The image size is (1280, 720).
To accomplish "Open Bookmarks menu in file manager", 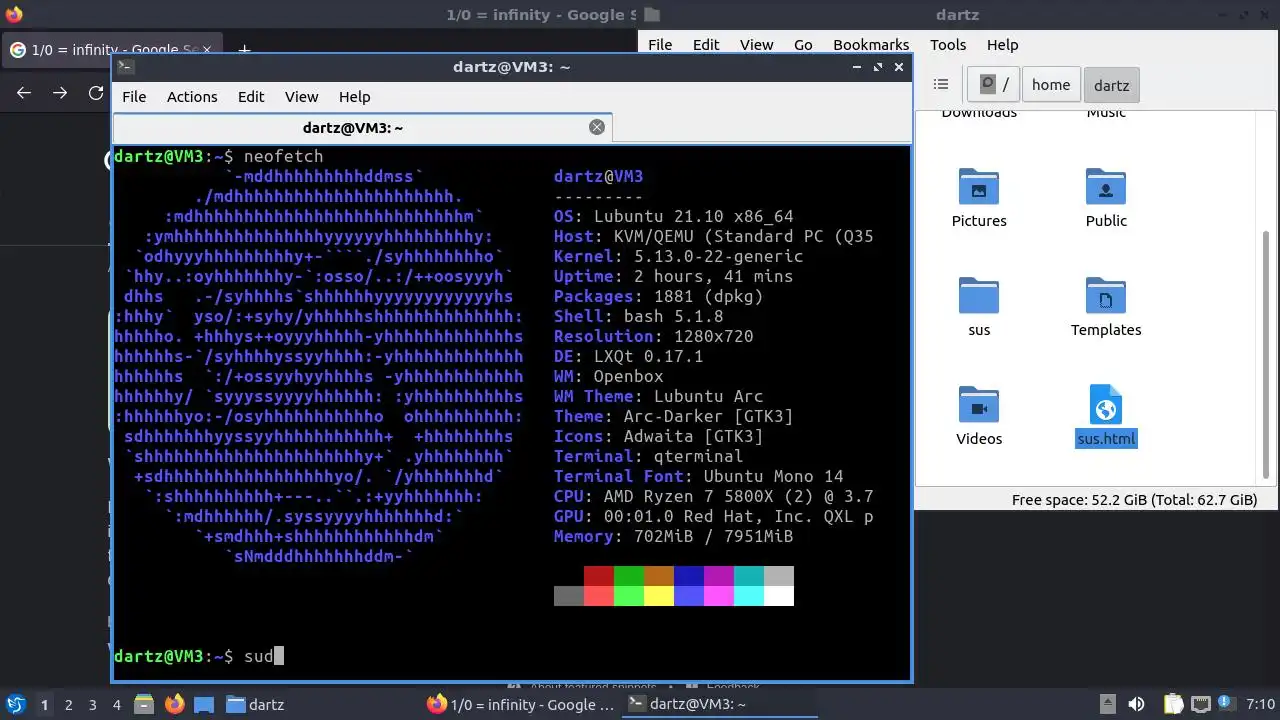I will (x=871, y=45).
